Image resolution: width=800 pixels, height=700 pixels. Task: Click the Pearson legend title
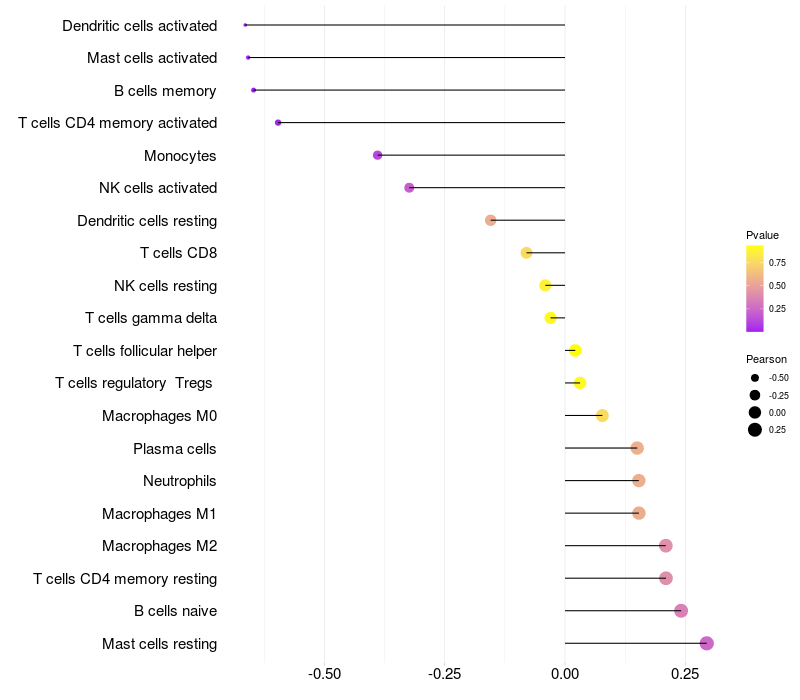(766, 359)
